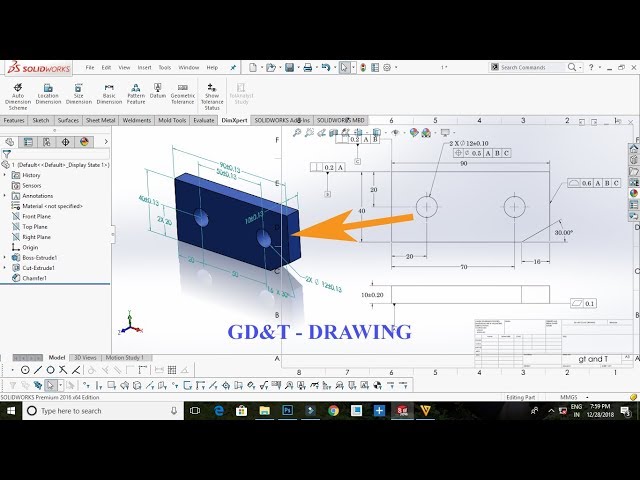Click the Apply Scene icon in view toolbar
The image size is (640, 480).
pos(426,132)
